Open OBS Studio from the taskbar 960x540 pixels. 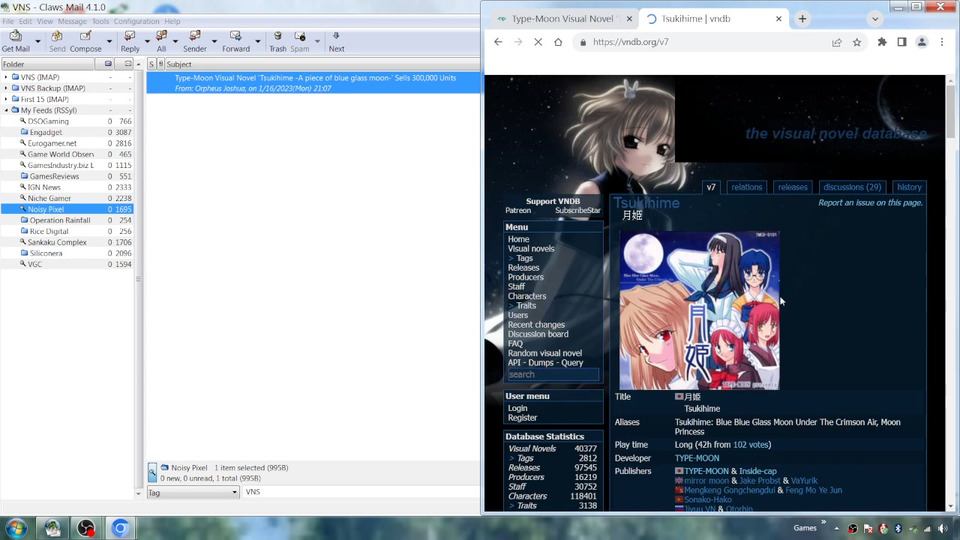tap(87, 528)
